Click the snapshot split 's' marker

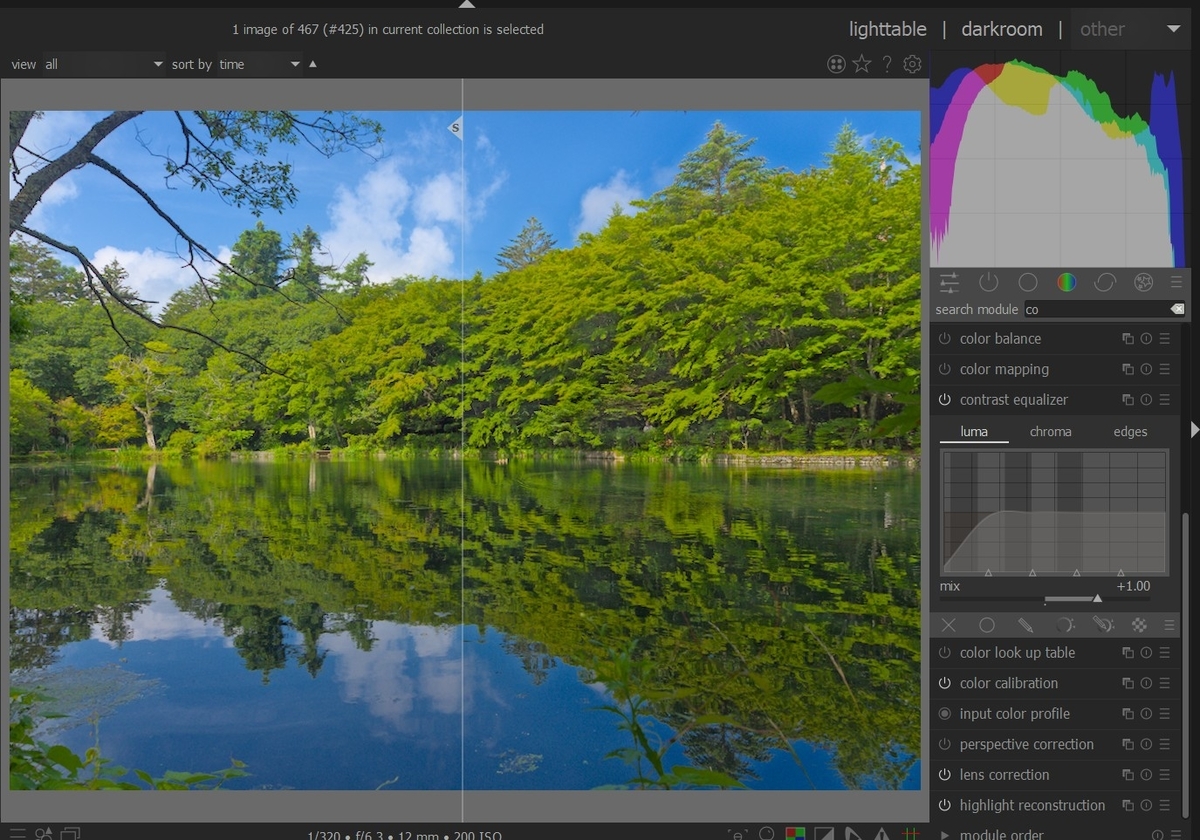(455, 128)
